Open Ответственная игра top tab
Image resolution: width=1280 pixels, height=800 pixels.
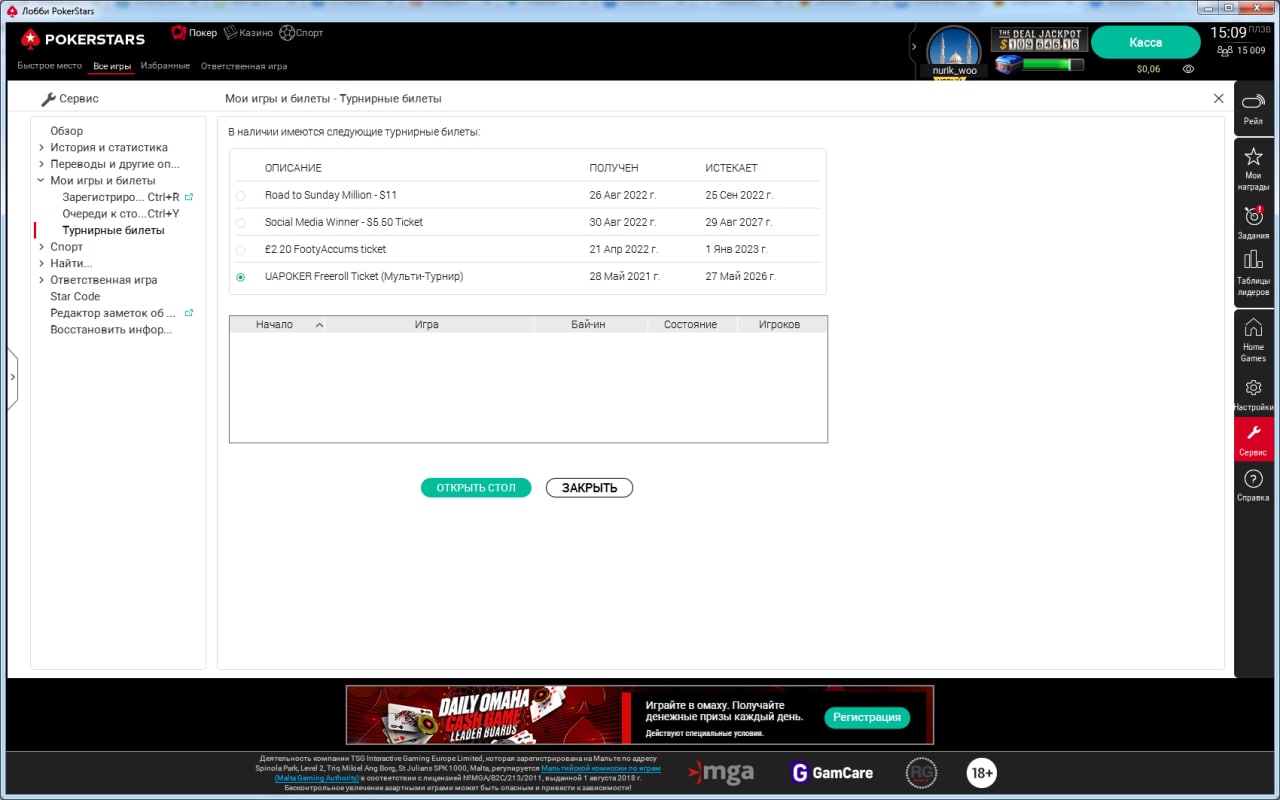click(x=244, y=66)
